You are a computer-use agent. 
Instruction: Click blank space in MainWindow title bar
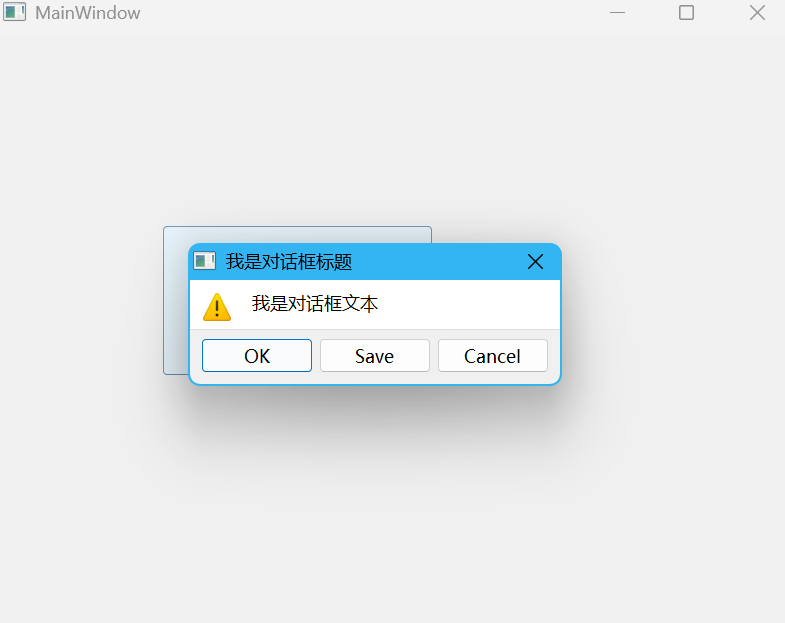[x=370, y=13]
